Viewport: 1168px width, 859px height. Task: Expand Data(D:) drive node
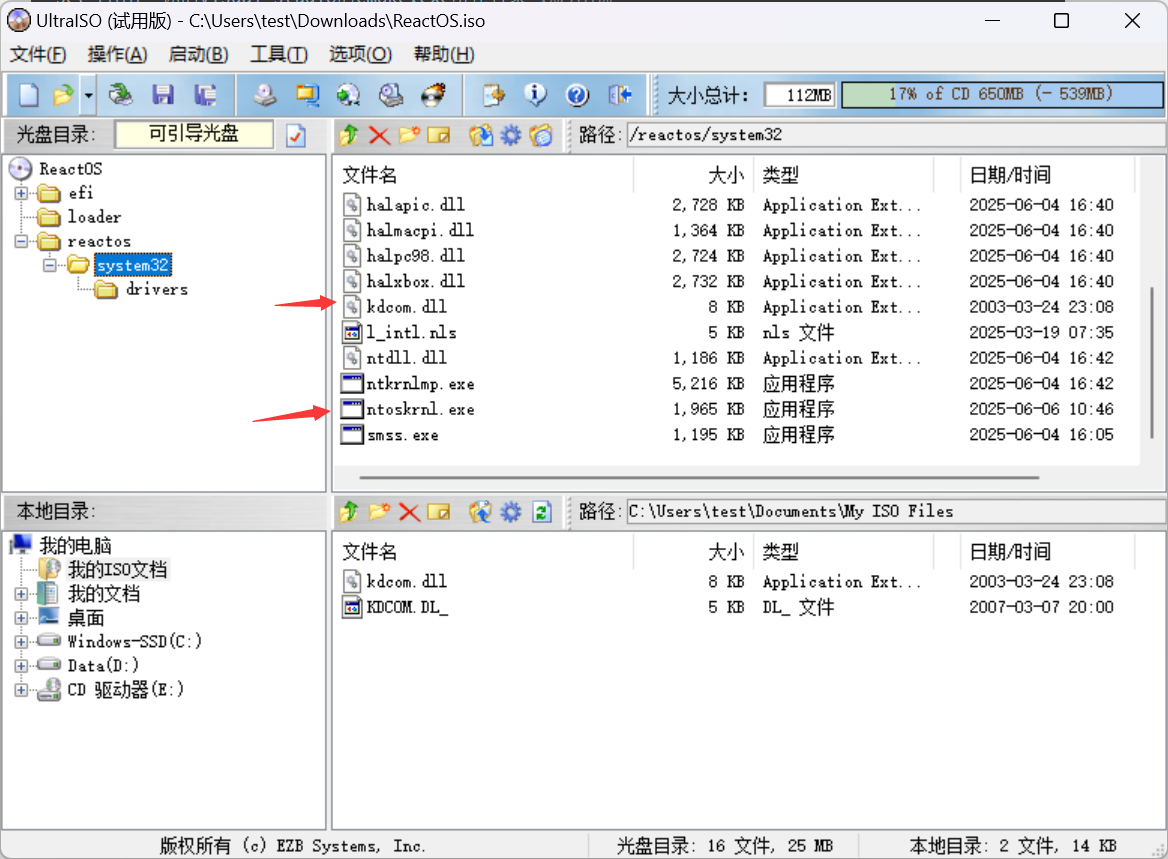point(21,665)
